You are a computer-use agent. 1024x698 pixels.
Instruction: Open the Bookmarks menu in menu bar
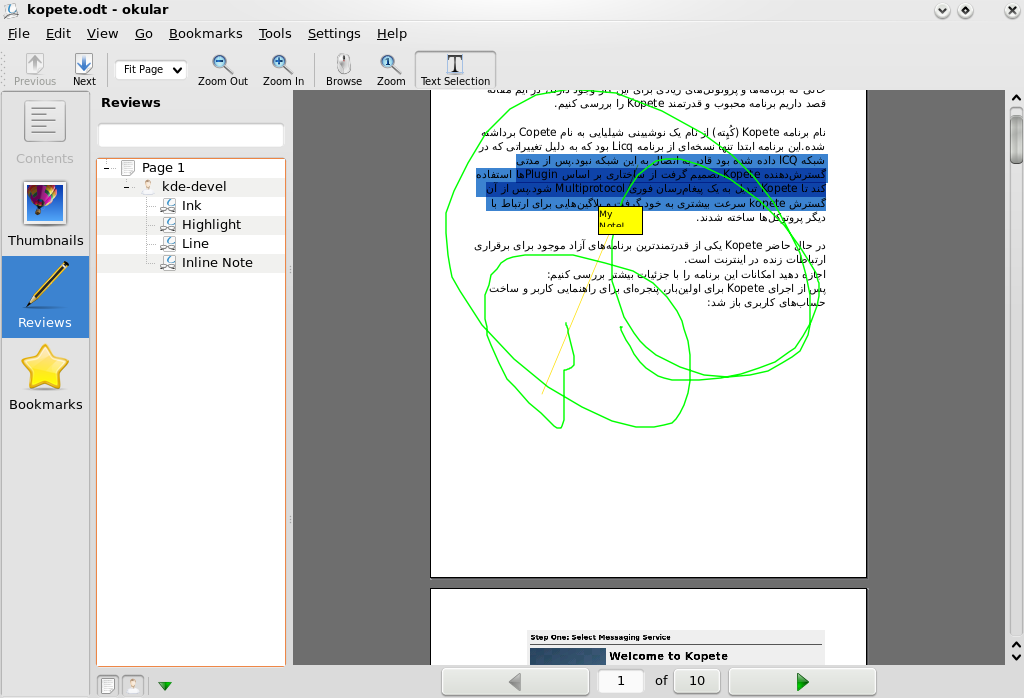click(206, 33)
